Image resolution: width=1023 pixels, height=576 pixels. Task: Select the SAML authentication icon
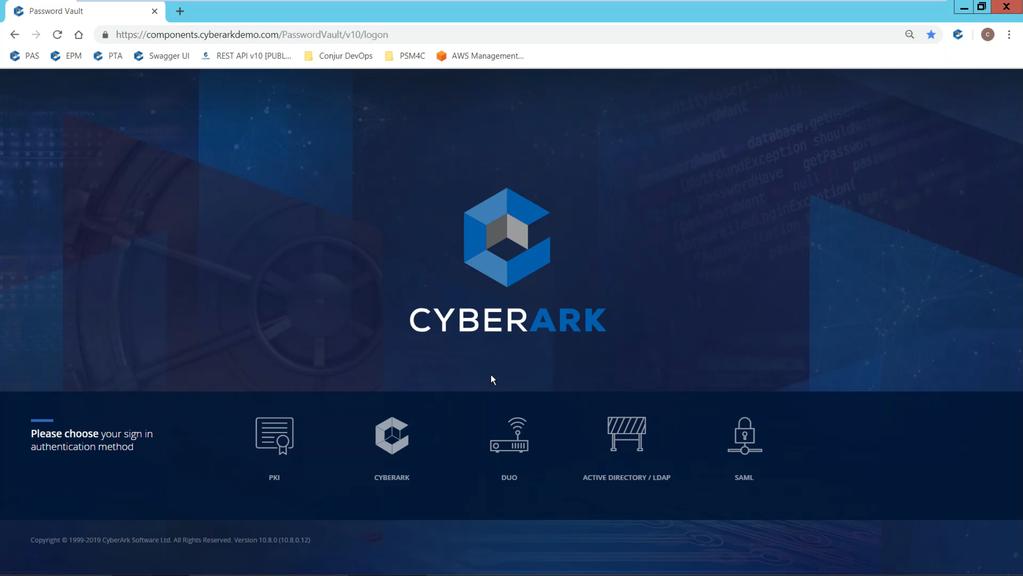[744, 436]
